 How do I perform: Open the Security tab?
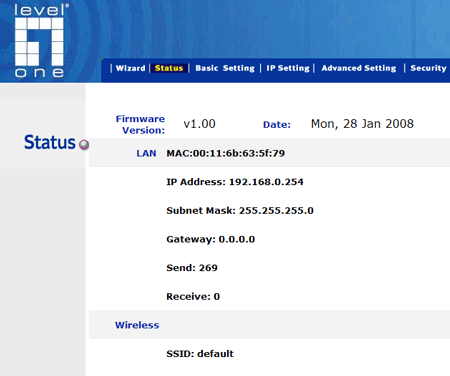tap(428, 68)
